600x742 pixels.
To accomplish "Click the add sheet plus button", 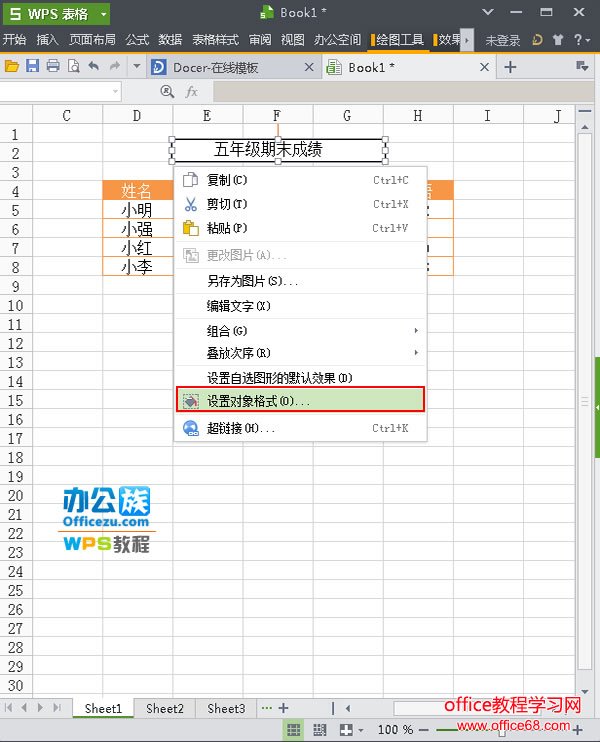I will coord(283,708).
